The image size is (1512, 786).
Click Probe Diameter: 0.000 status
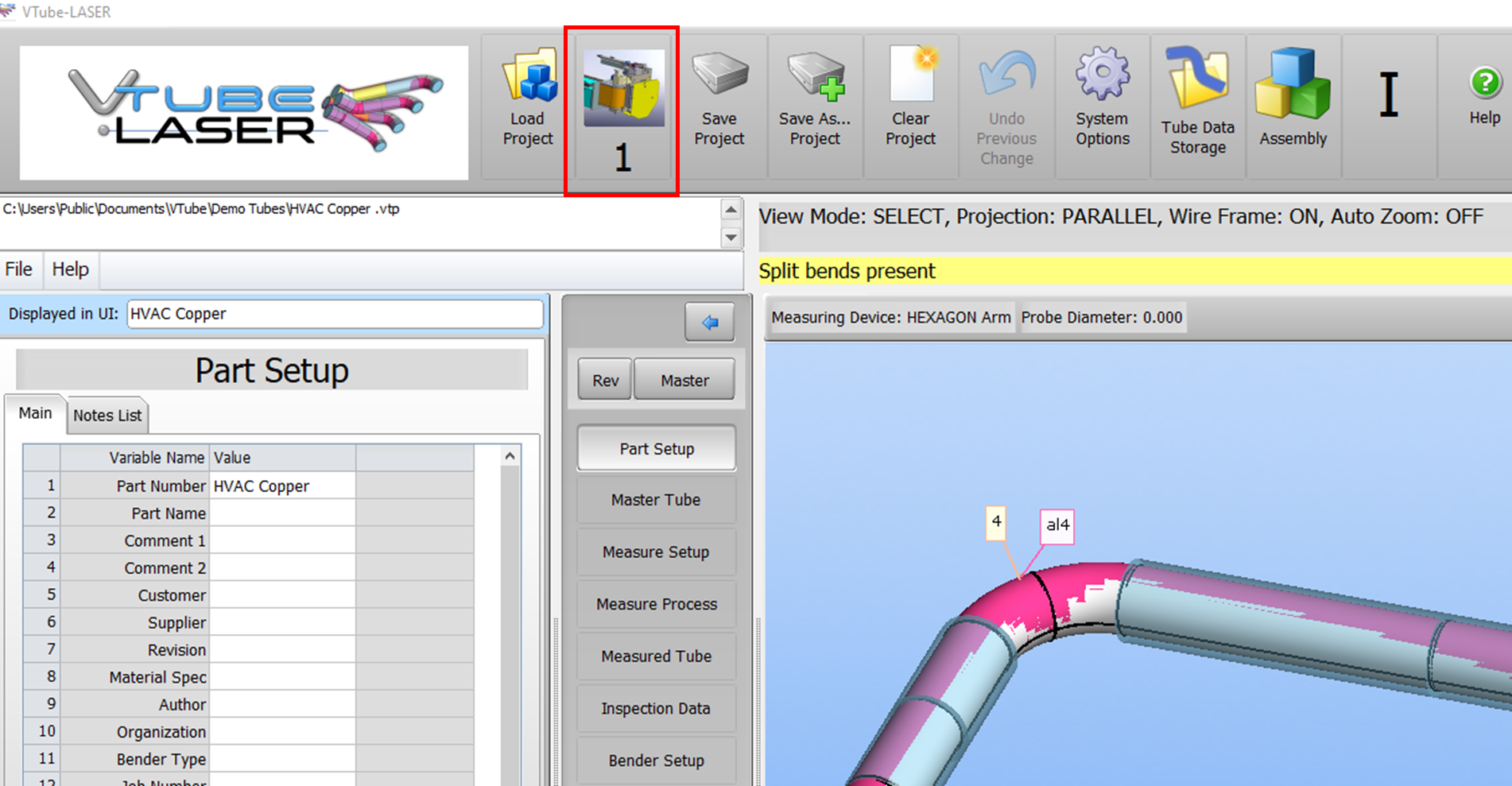click(x=1102, y=317)
